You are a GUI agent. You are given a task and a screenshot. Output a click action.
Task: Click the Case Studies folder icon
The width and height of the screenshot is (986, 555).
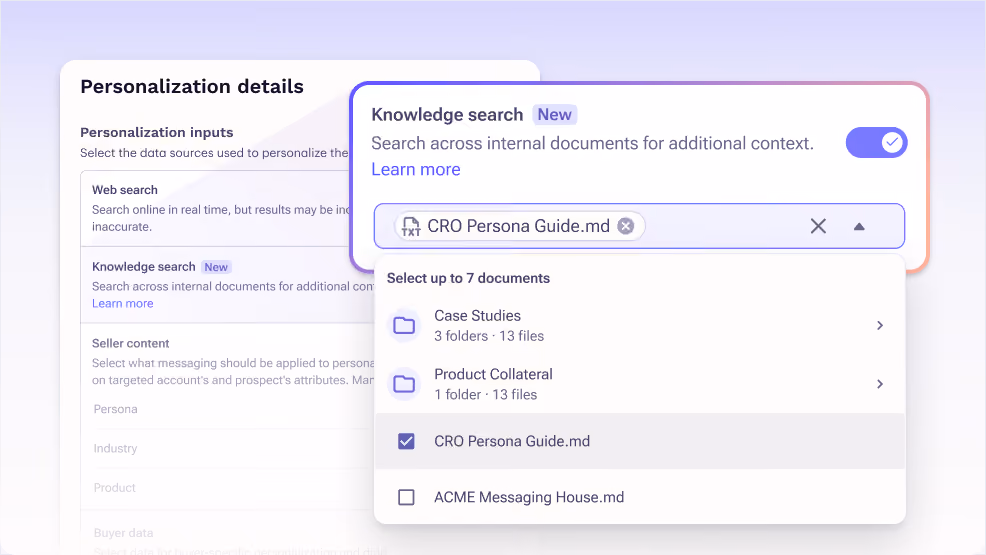point(404,326)
